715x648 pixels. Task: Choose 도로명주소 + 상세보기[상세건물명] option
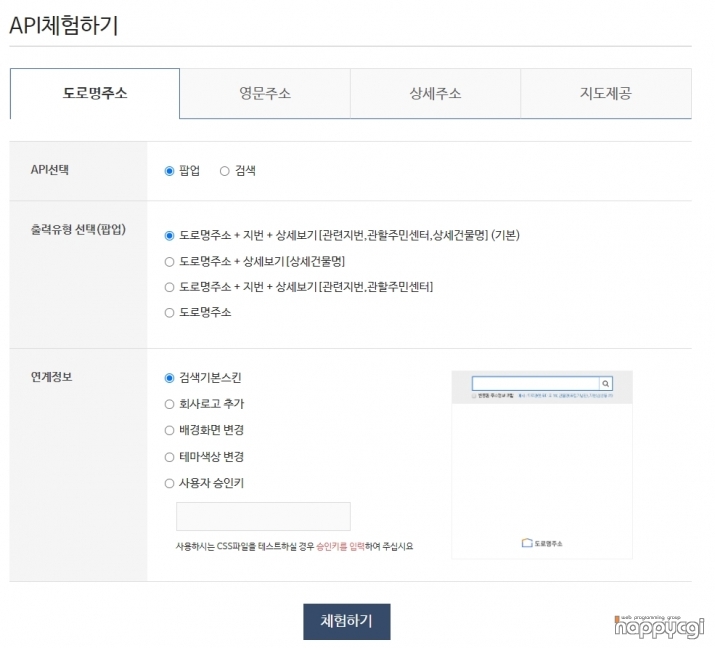[x=169, y=262]
